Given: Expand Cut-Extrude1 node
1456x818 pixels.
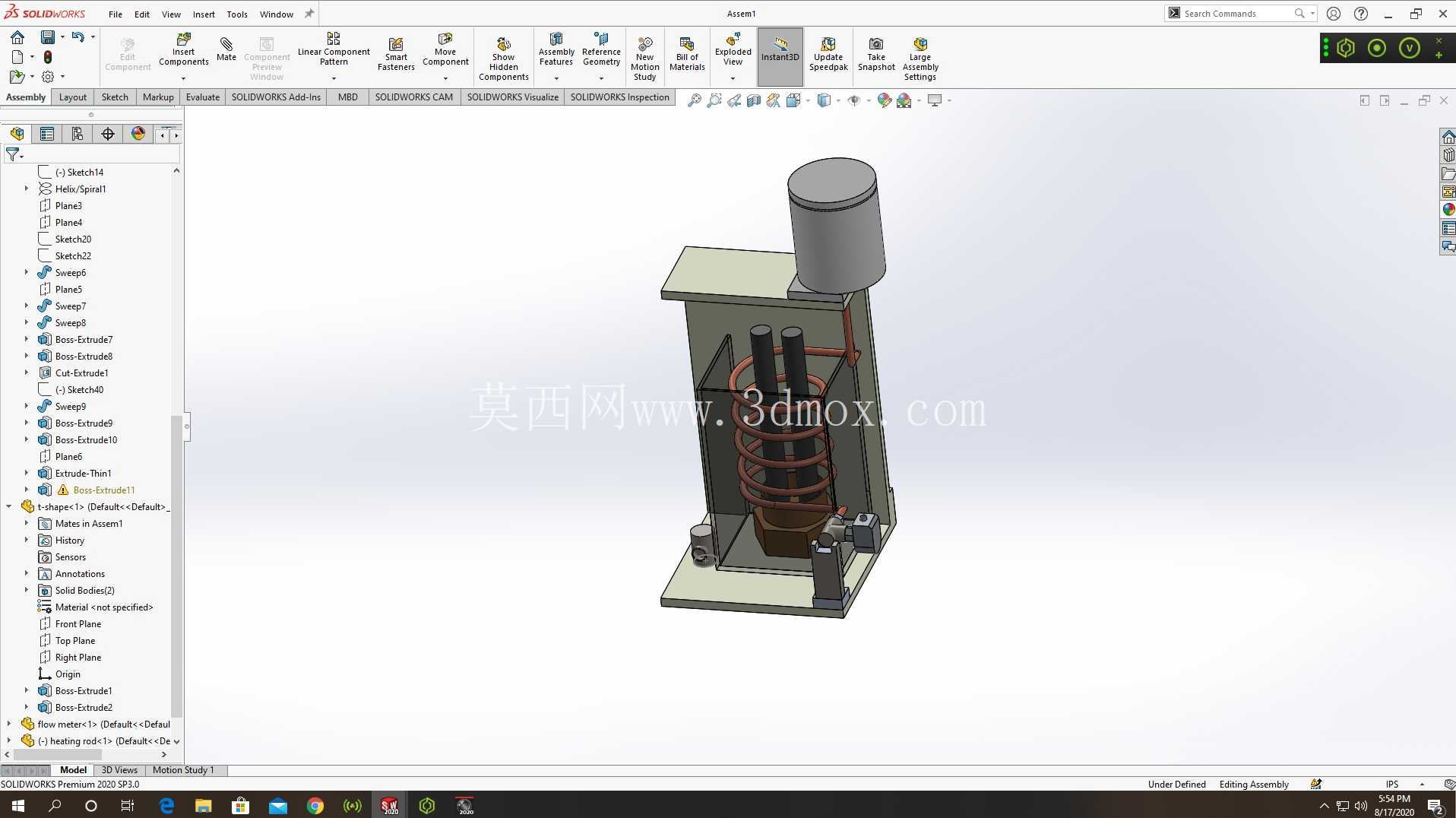Looking at the screenshot, I should click(x=27, y=373).
